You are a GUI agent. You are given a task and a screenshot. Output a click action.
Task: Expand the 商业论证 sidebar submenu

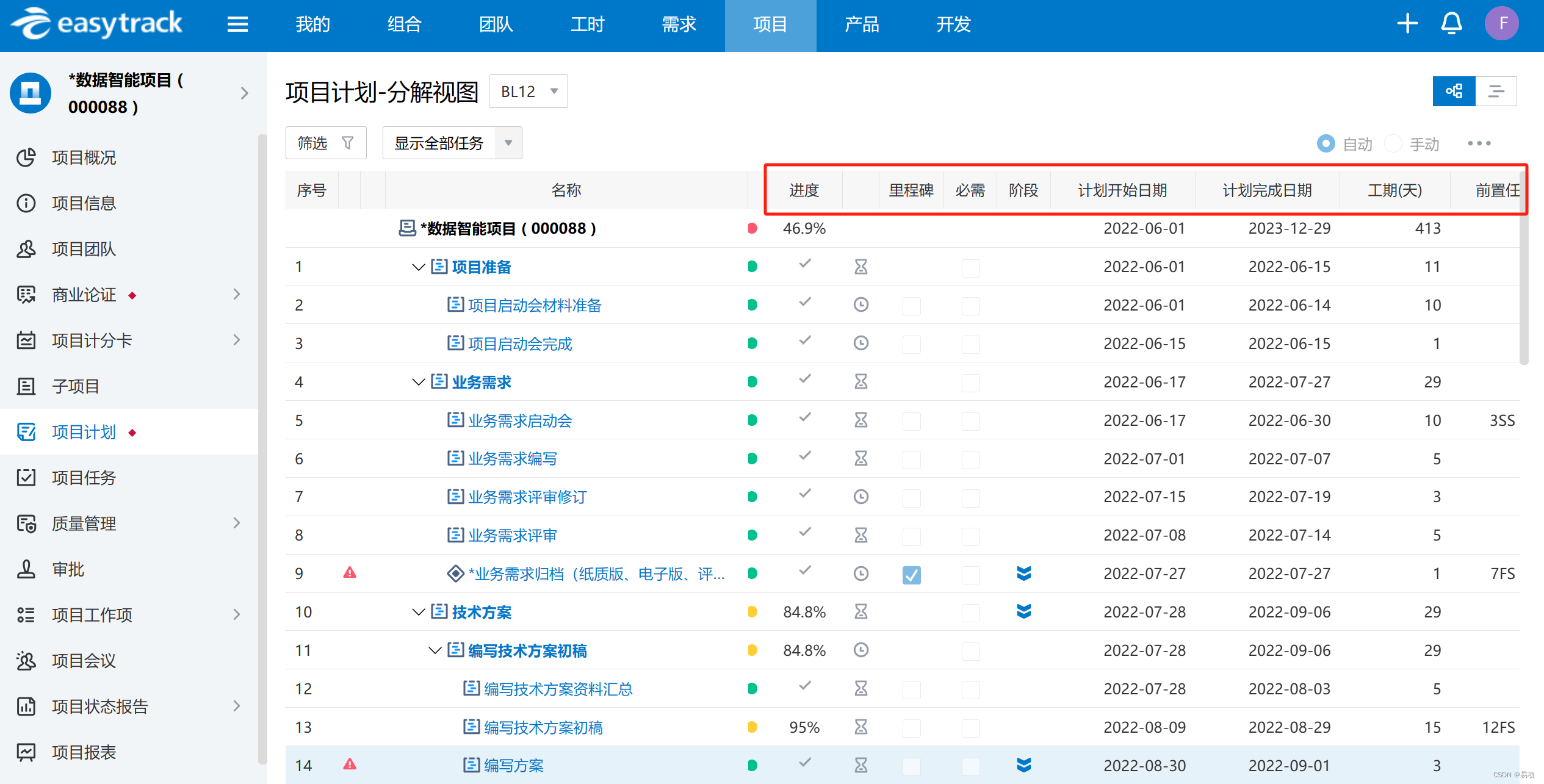[x=237, y=295]
